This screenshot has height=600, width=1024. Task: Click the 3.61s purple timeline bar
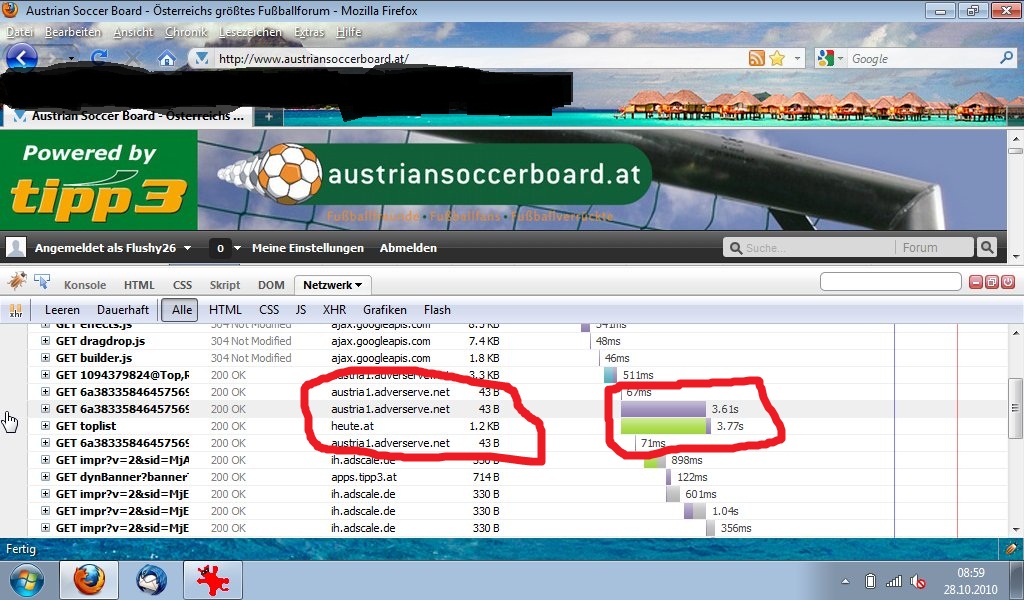[663, 409]
